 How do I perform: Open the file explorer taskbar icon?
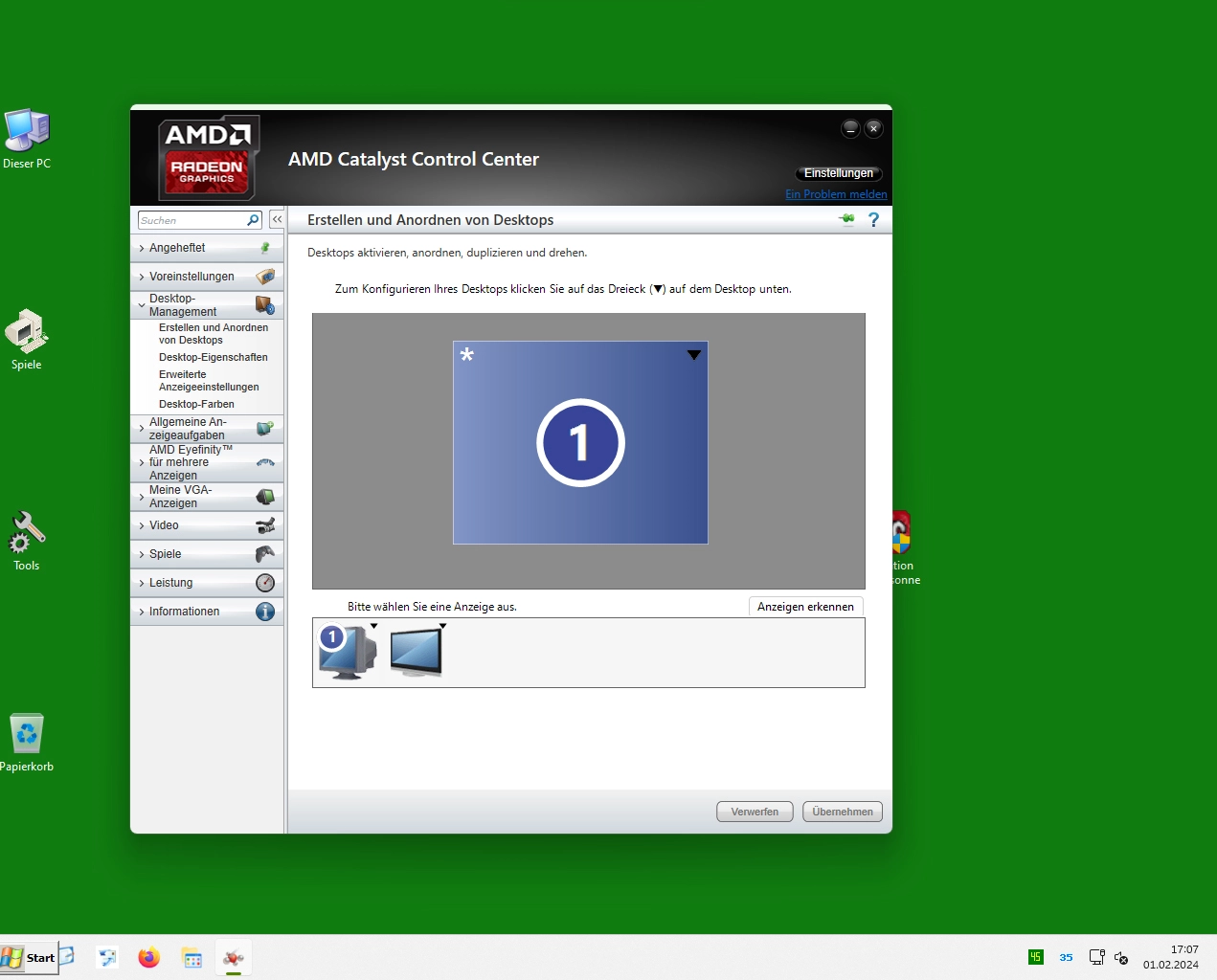(192, 957)
